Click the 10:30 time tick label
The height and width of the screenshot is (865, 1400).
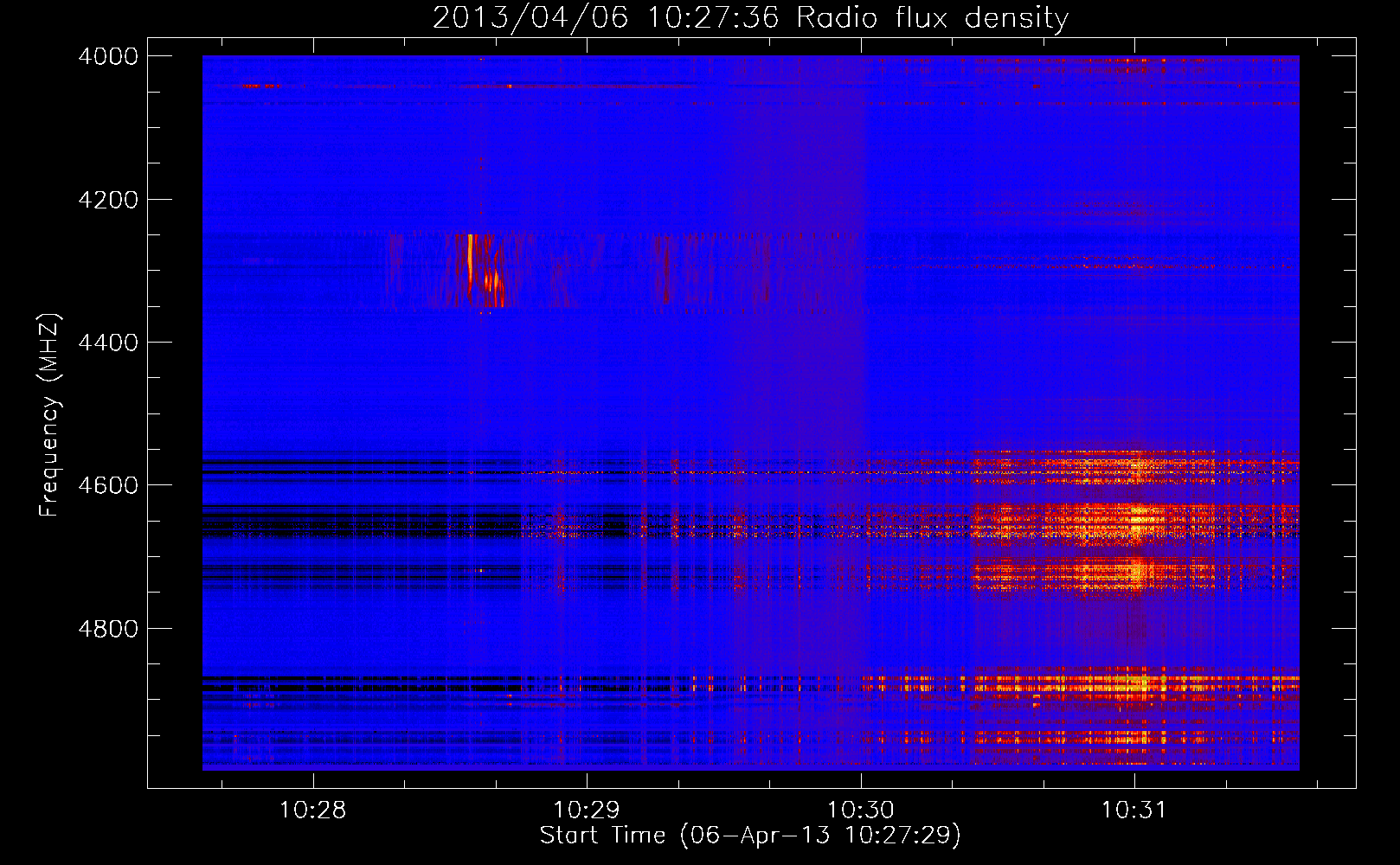click(860, 811)
